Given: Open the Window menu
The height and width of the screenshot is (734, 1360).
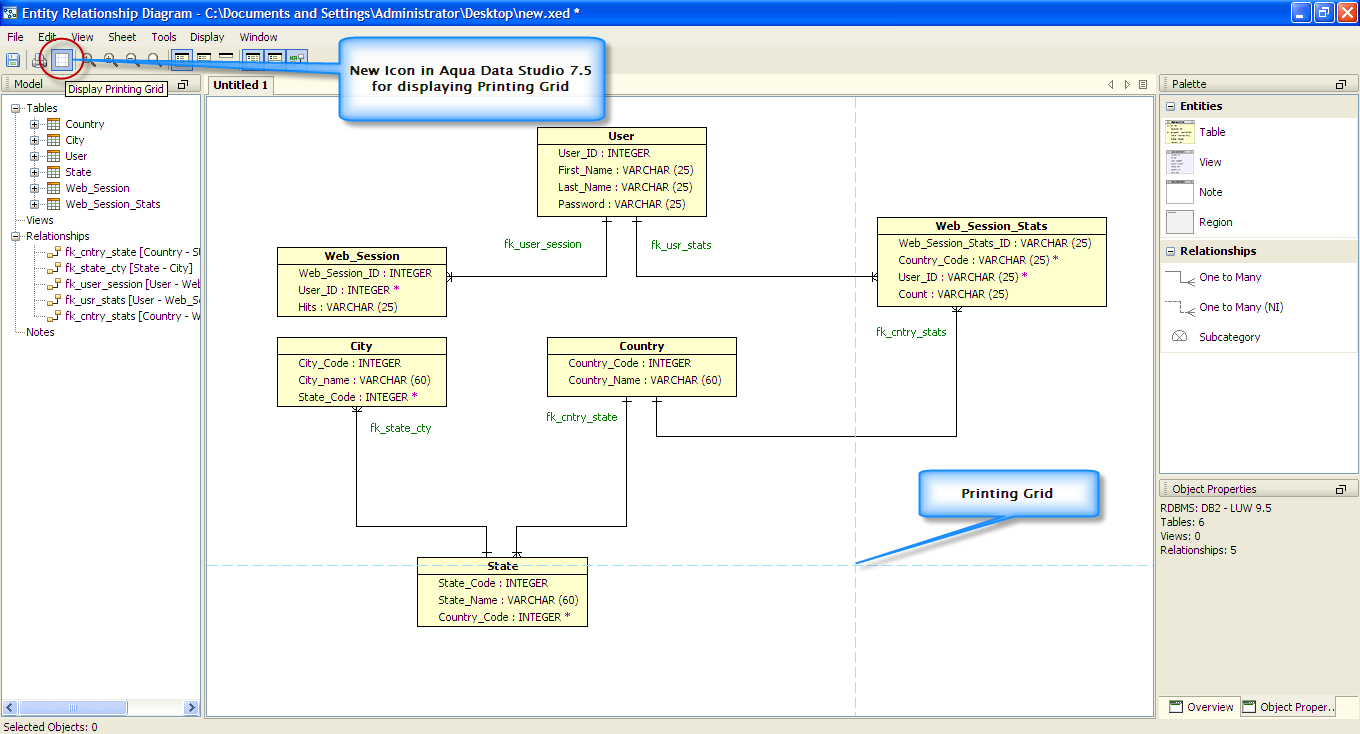Looking at the screenshot, I should (258, 37).
